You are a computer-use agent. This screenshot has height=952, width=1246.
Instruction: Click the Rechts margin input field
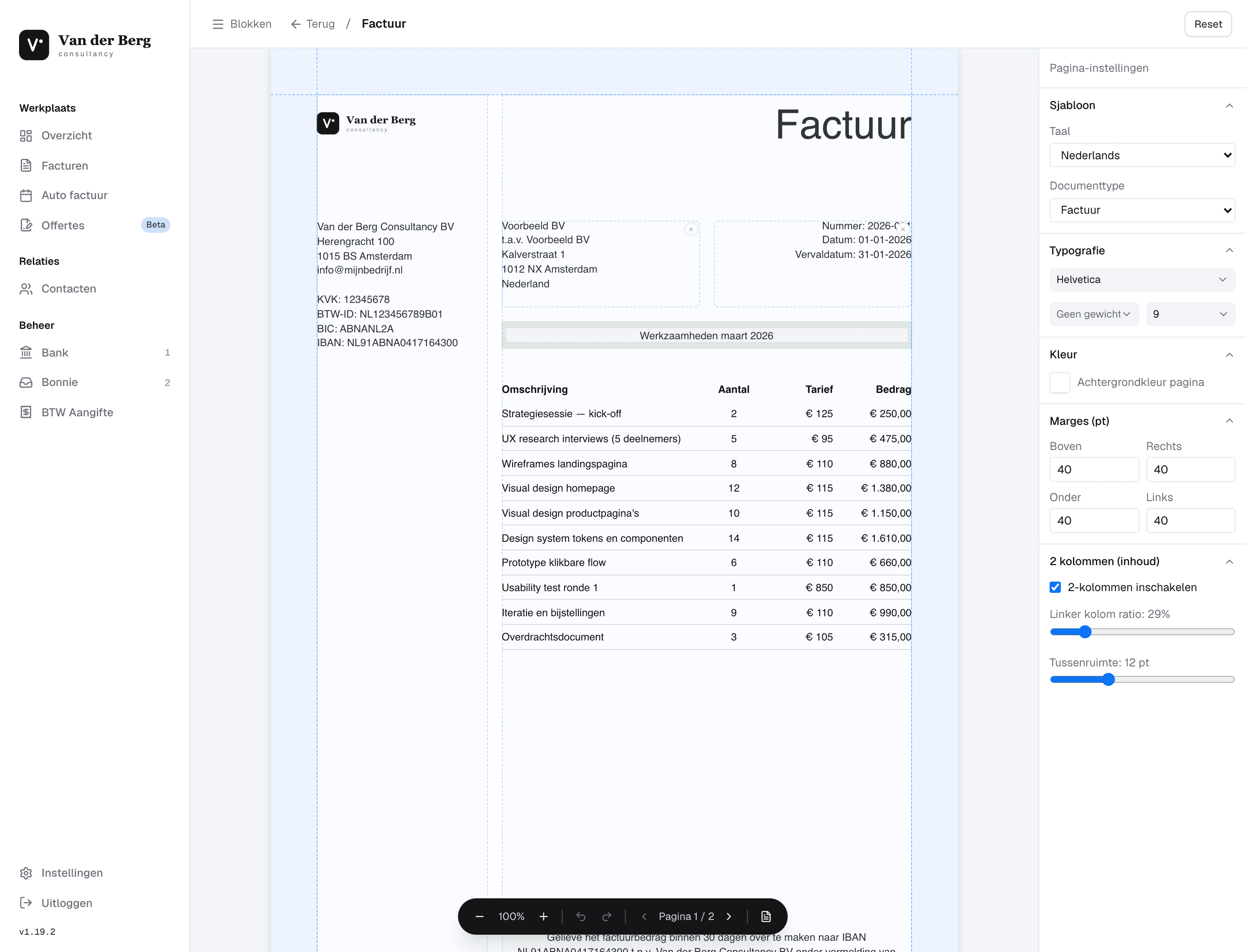click(x=1191, y=470)
